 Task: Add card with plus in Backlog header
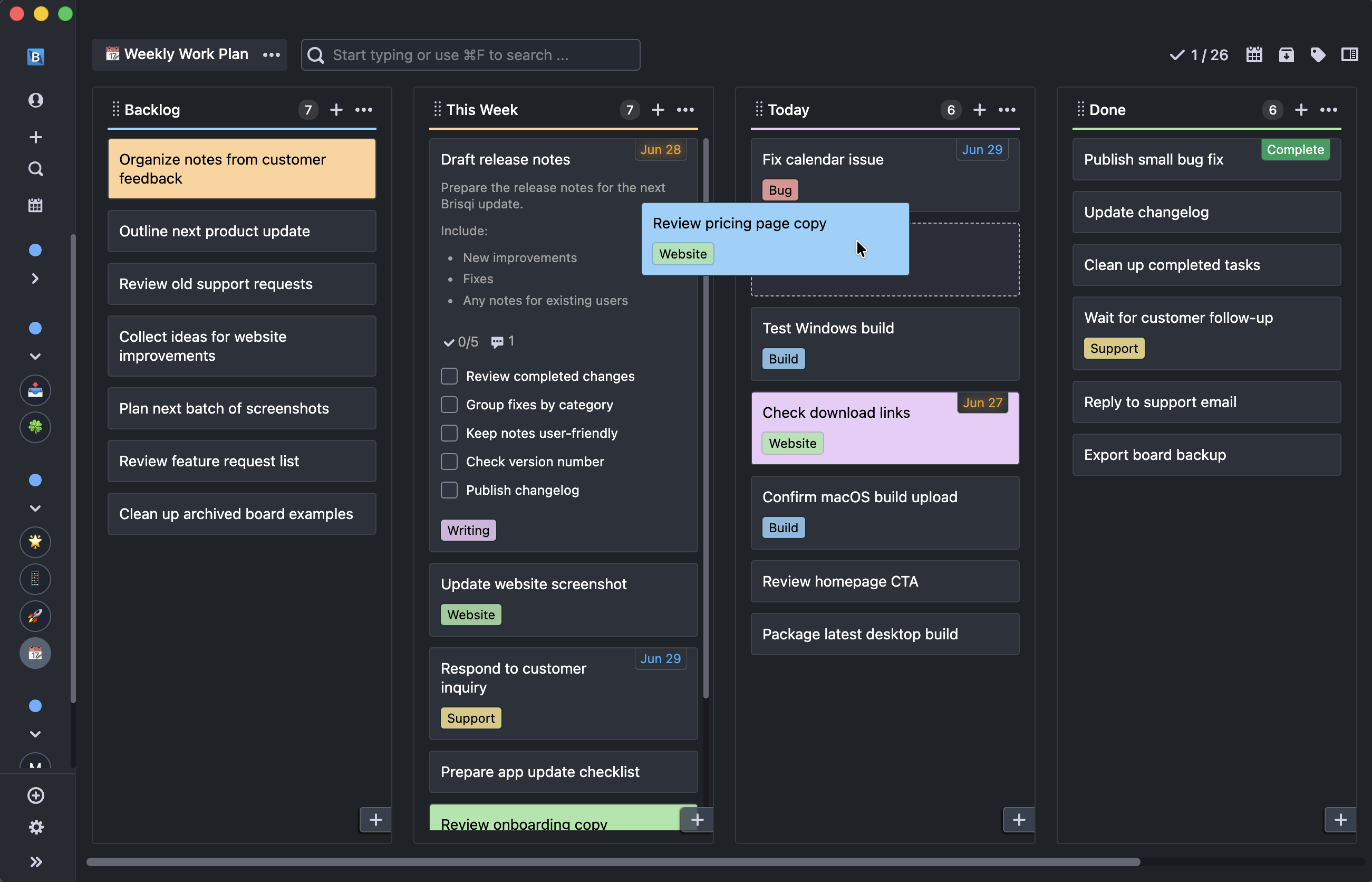coord(336,109)
